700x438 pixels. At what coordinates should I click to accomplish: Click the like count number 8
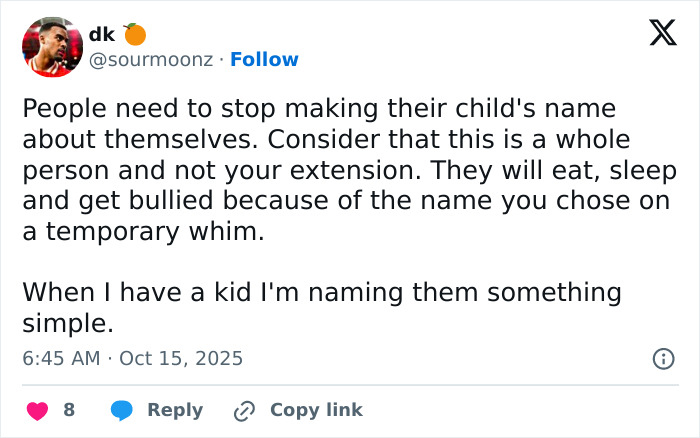69,410
